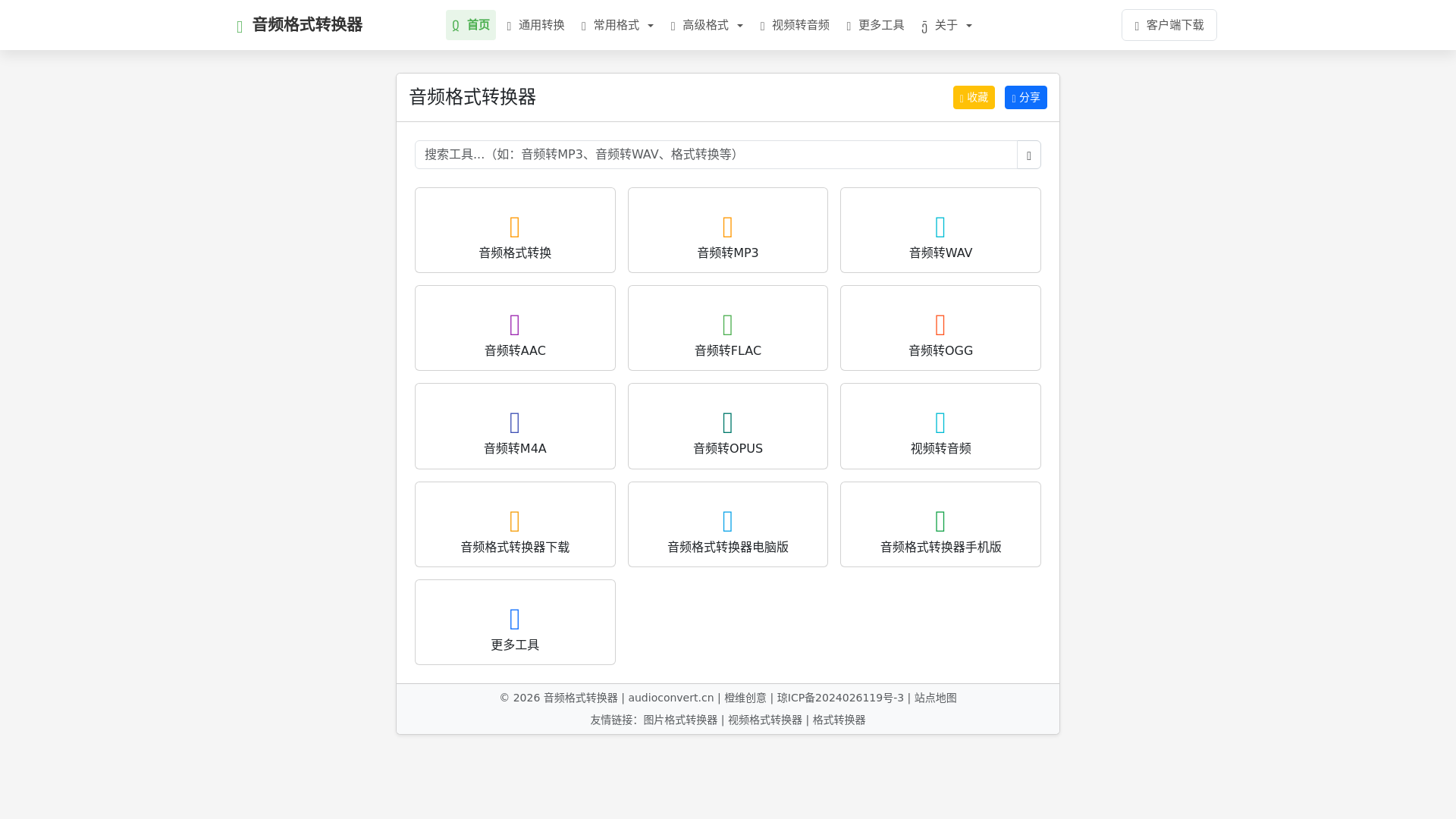Click the search button icon beside the search box
This screenshot has width=1456, height=819.
(x=1029, y=155)
